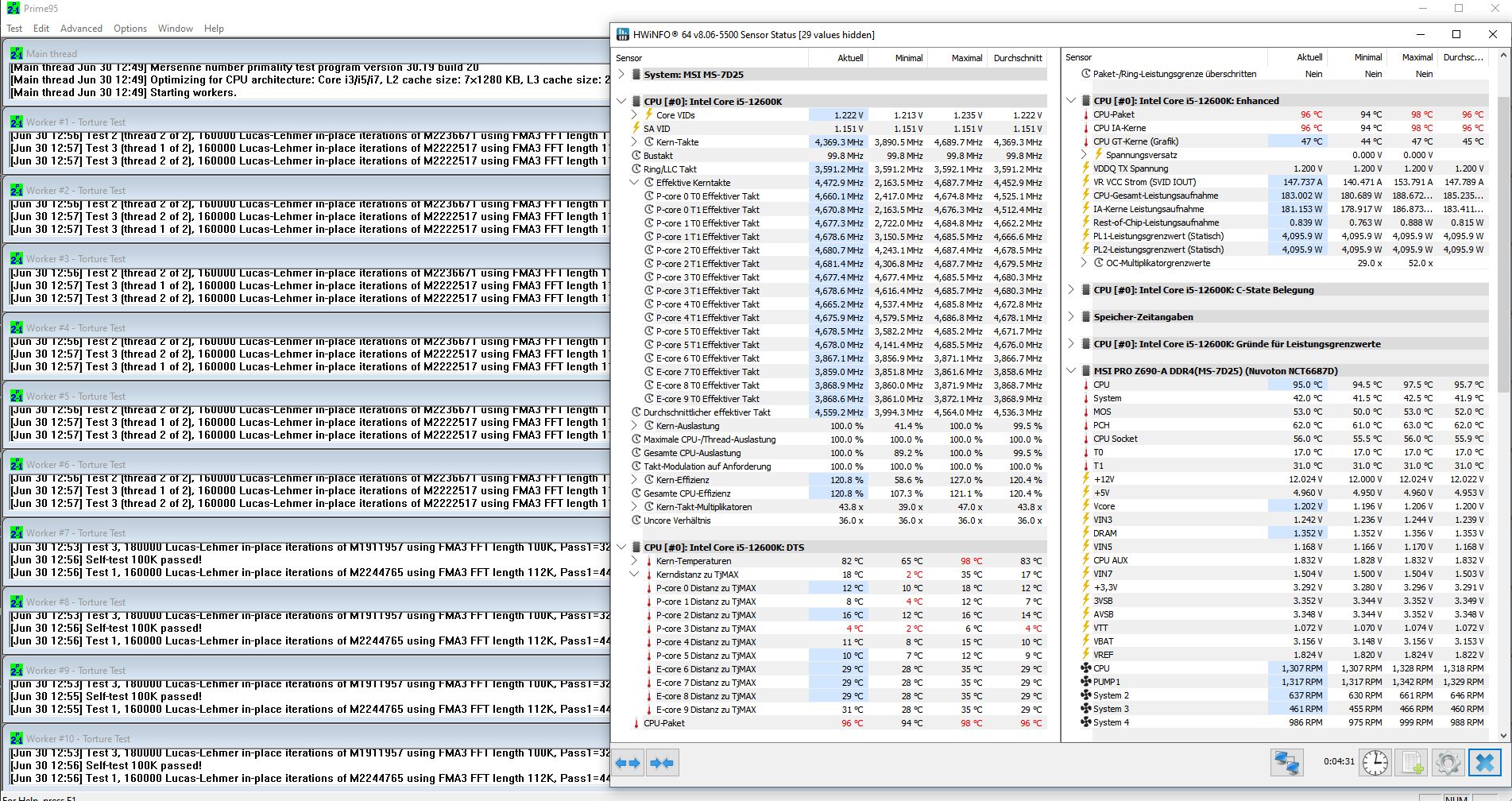Click the Worker #5 Torture Test window icon
This screenshot has height=801, width=1512.
click(17, 396)
